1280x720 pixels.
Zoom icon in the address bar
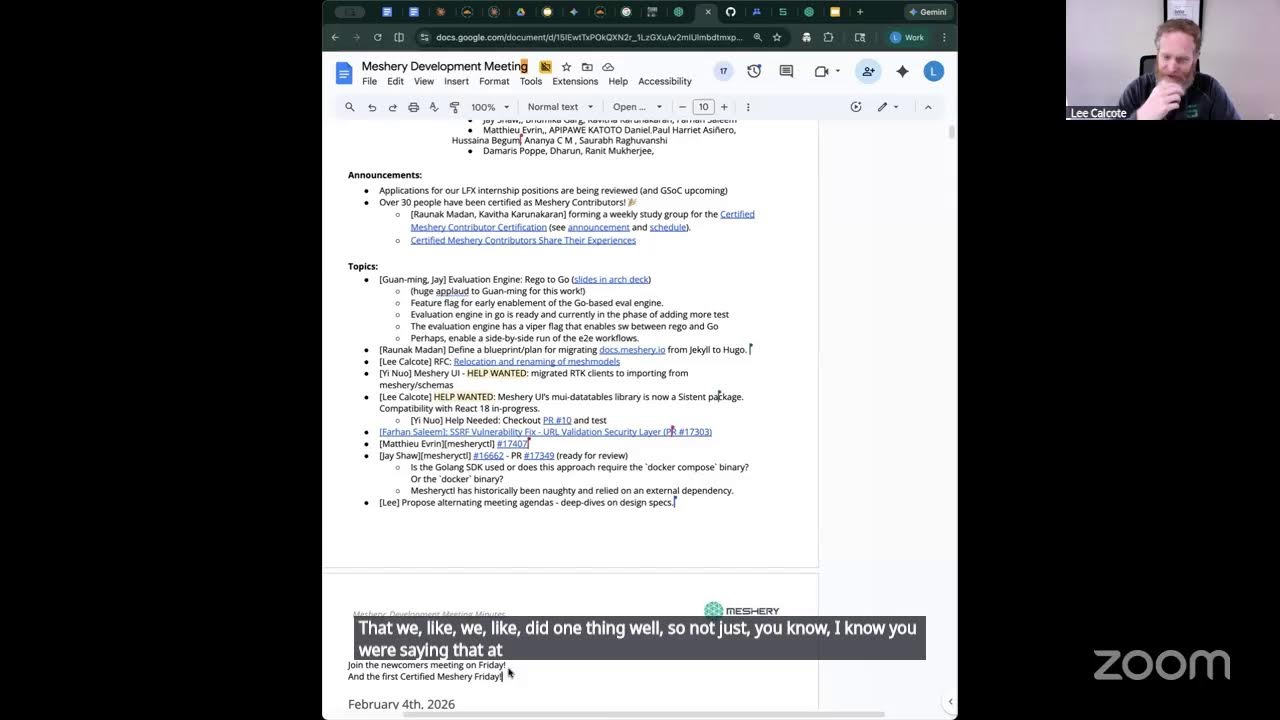tap(757, 37)
